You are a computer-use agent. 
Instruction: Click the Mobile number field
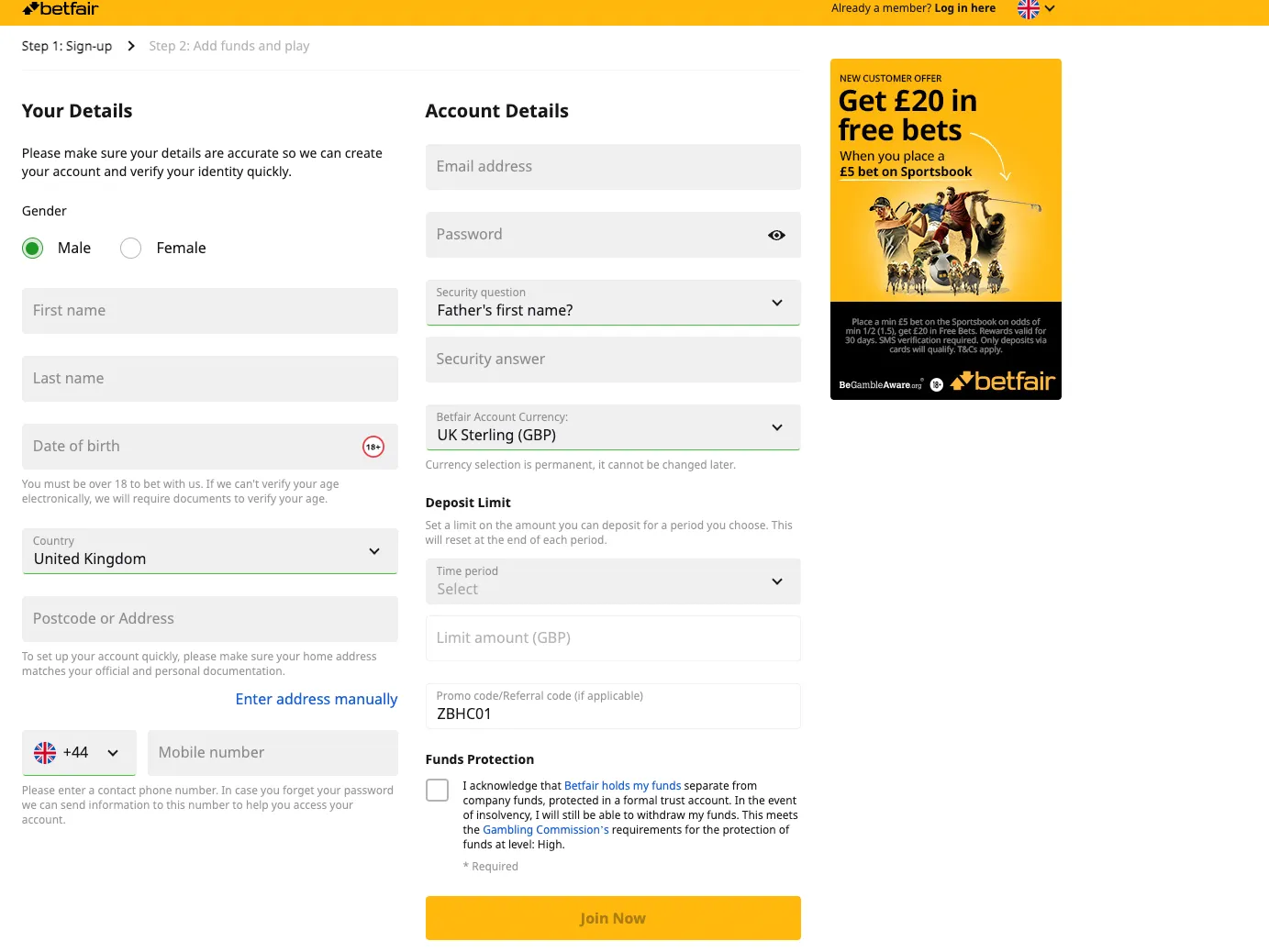point(273,753)
